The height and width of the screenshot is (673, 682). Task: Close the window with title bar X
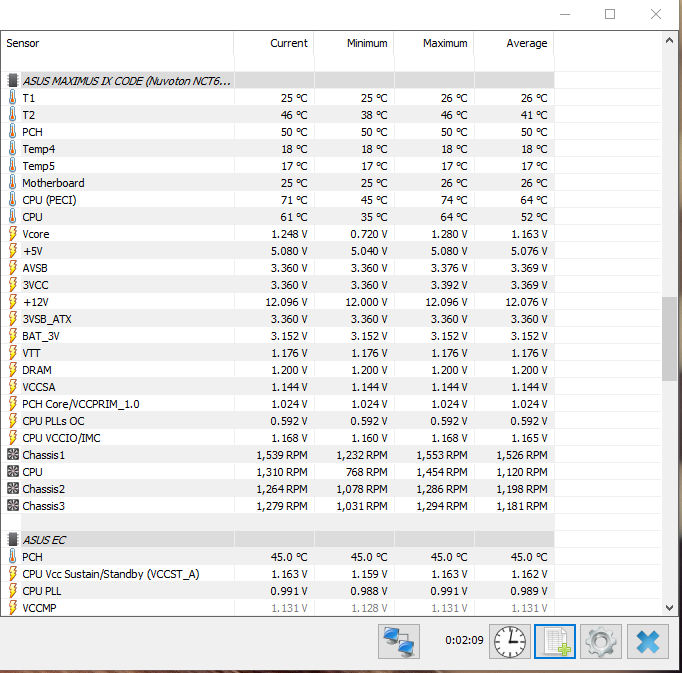coord(656,14)
